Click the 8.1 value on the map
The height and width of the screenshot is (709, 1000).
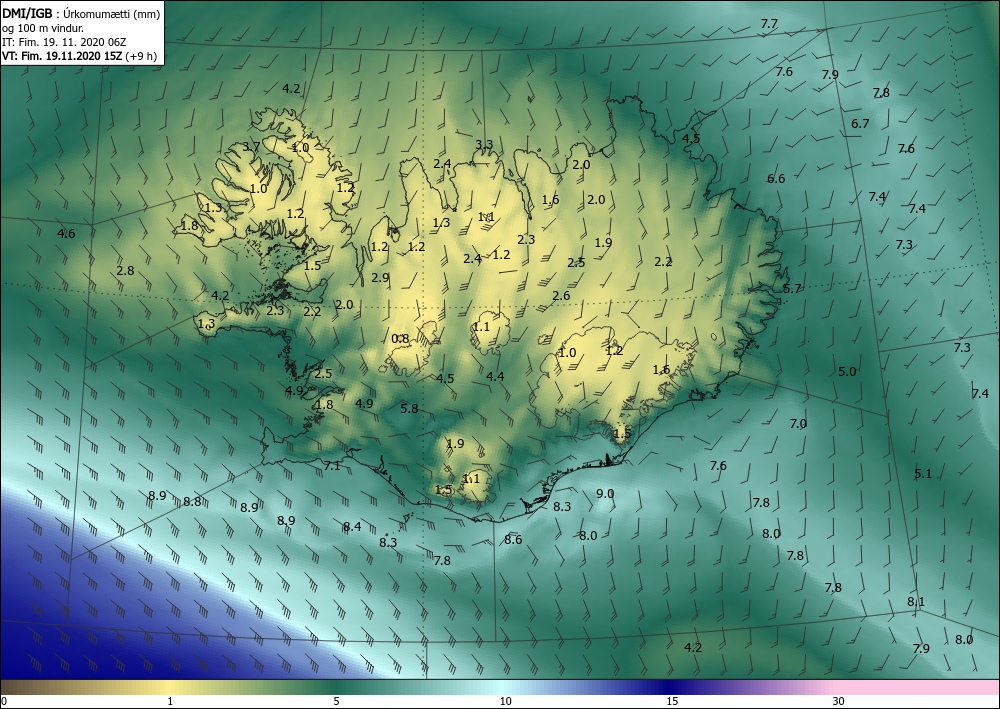(916, 601)
